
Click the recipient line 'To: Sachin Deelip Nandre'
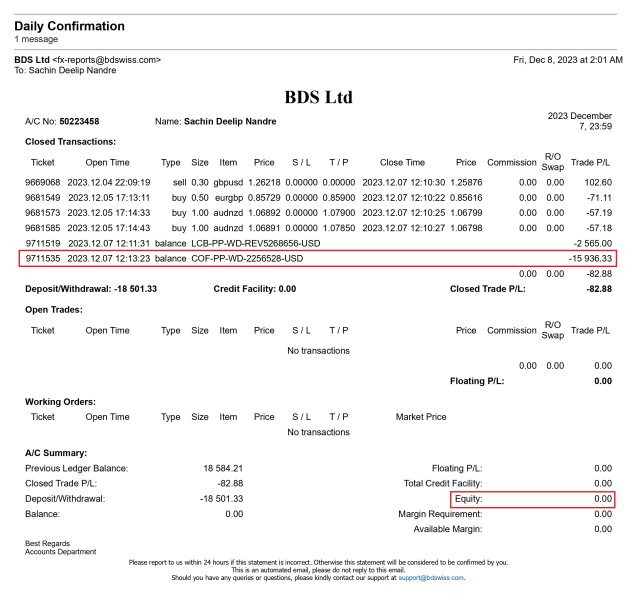point(65,70)
